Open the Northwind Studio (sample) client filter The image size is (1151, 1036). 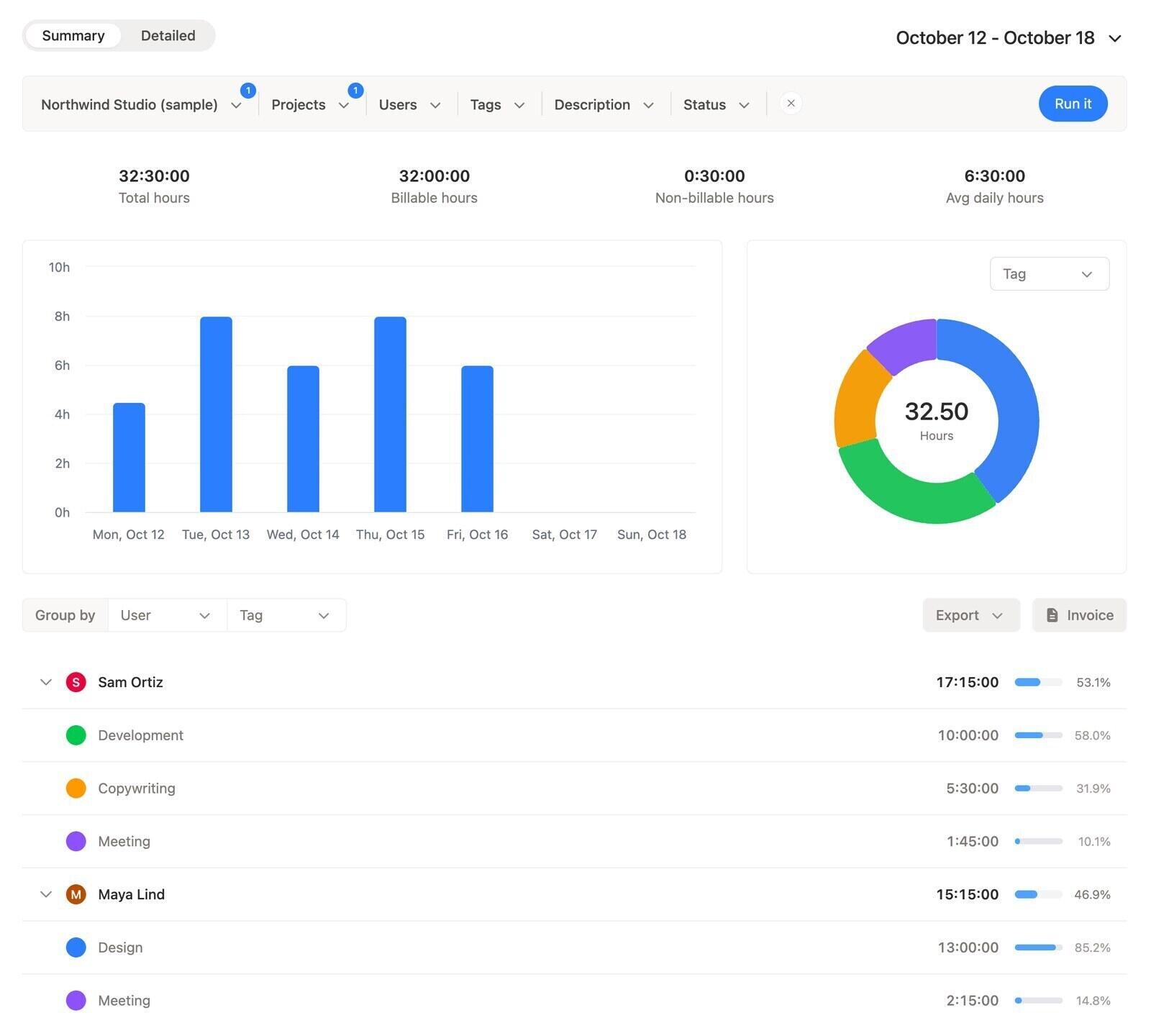point(141,105)
